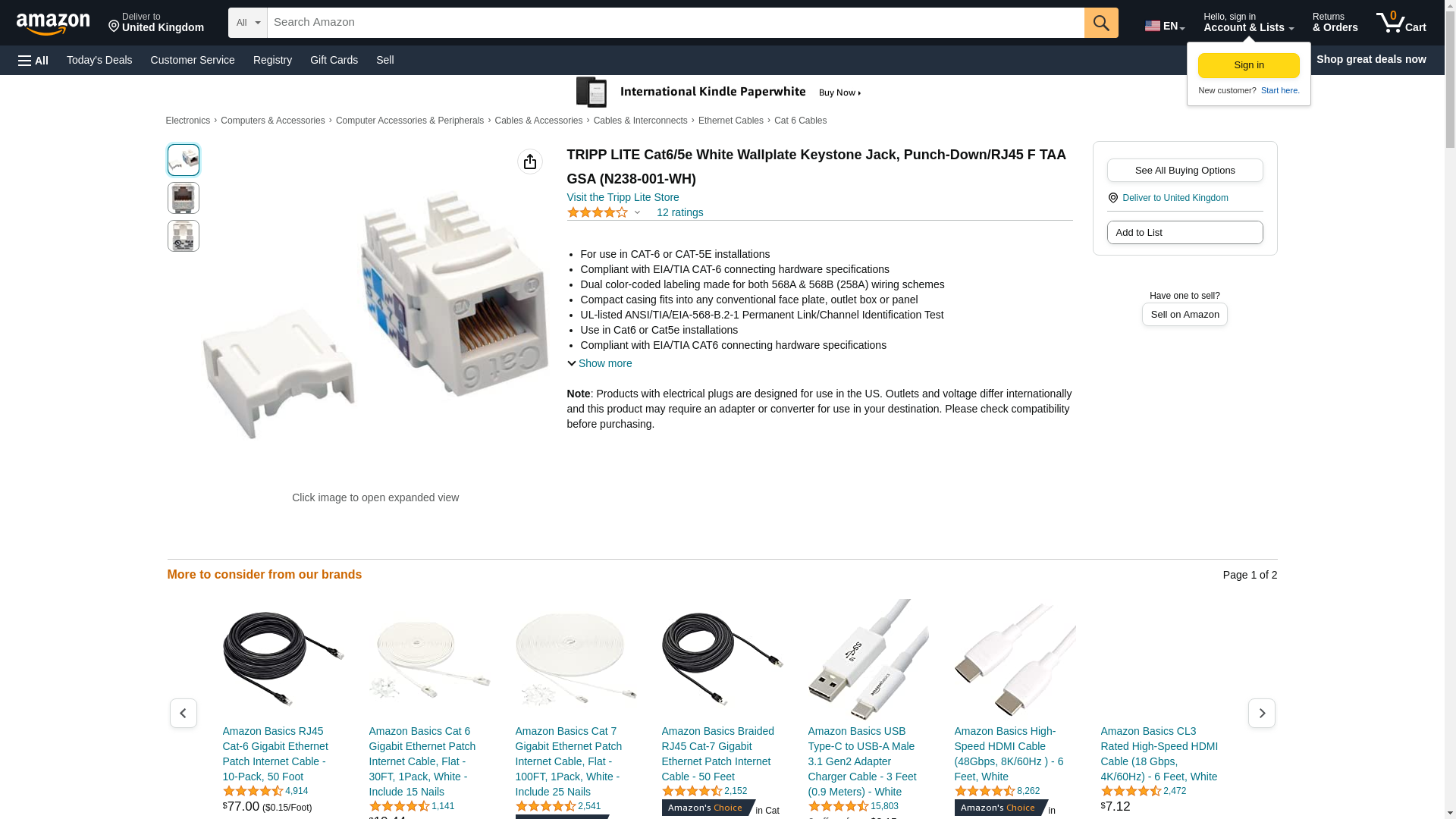Open the EN language selector

coord(1165,26)
